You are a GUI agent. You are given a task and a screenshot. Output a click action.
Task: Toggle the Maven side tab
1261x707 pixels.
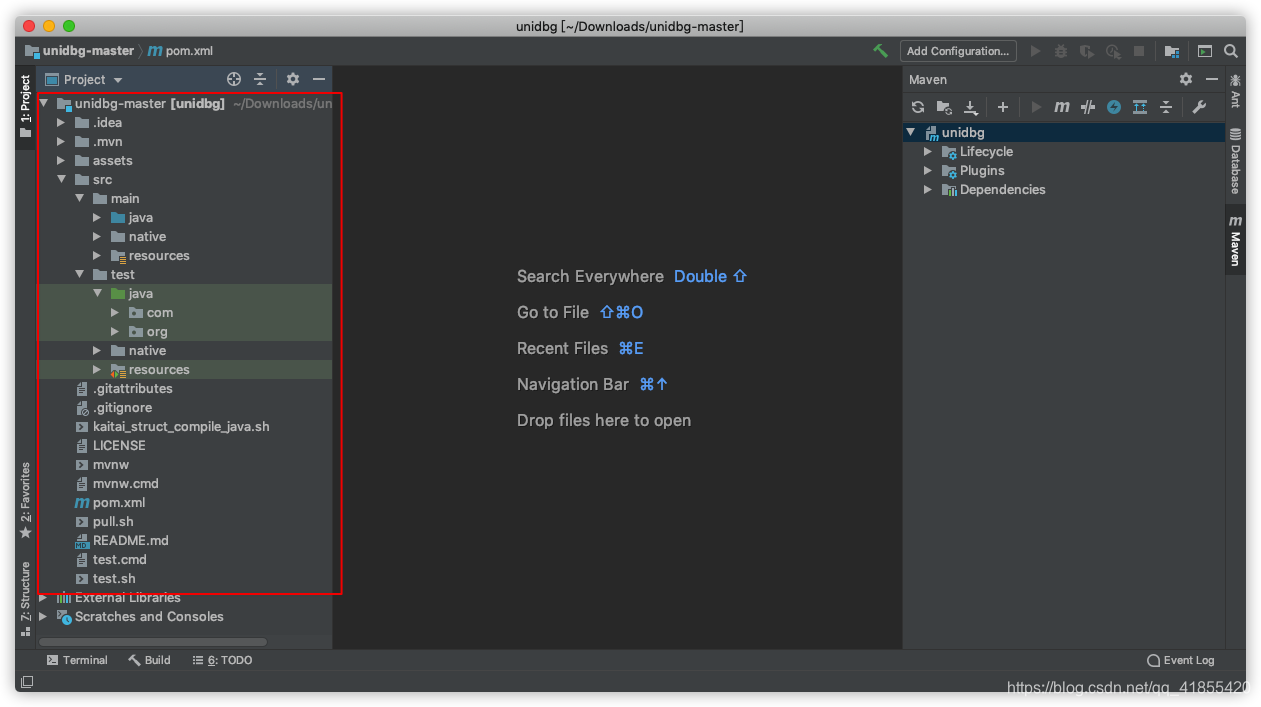click(x=1236, y=240)
